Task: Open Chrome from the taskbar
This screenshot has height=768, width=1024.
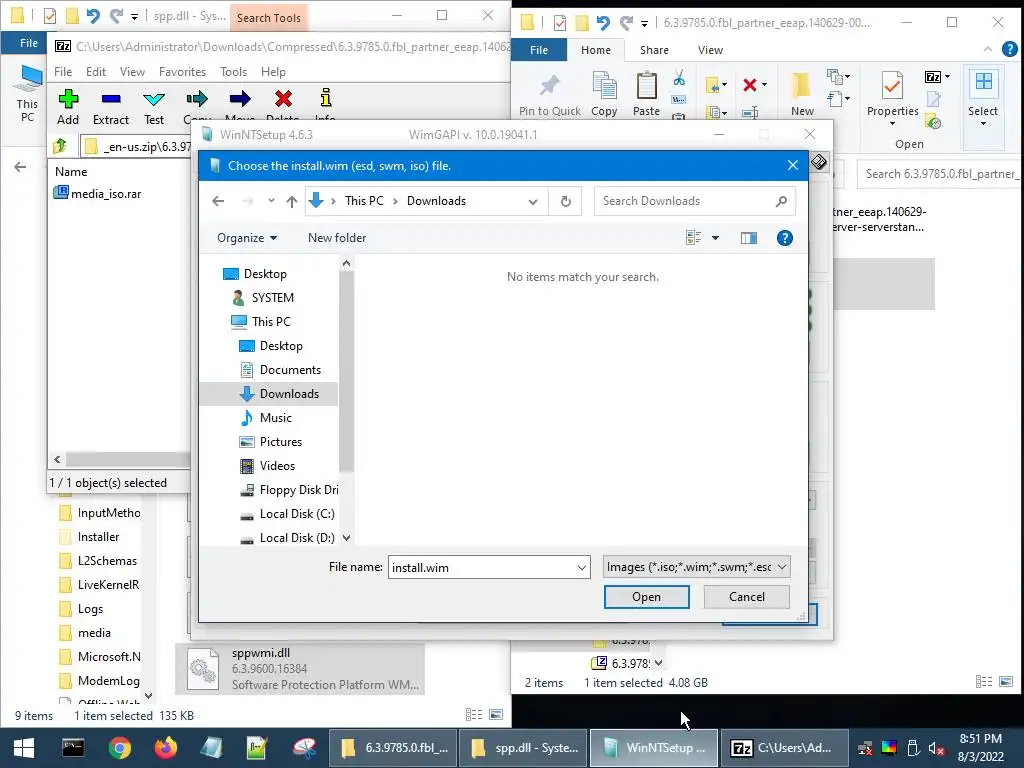Action: coord(120,748)
